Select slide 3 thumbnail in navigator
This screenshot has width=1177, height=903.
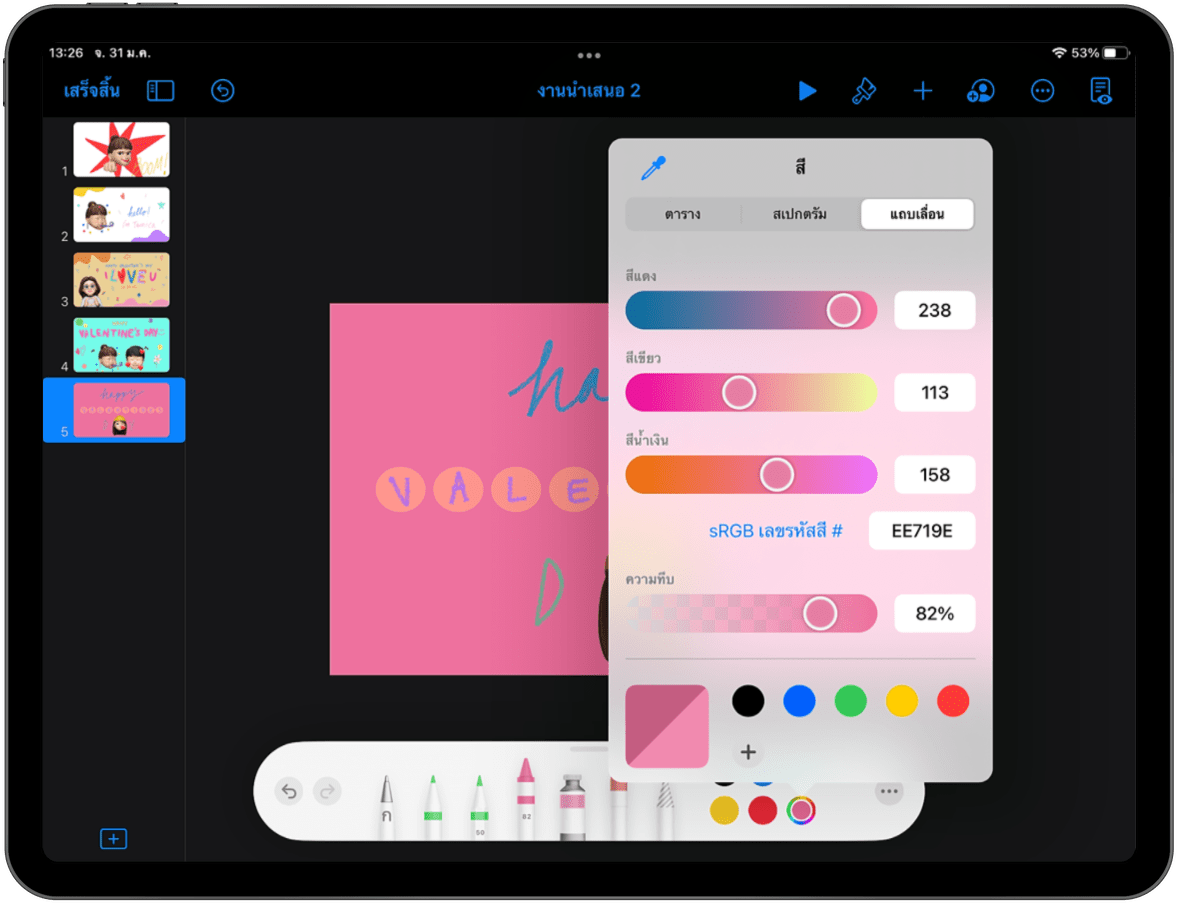coord(121,280)
